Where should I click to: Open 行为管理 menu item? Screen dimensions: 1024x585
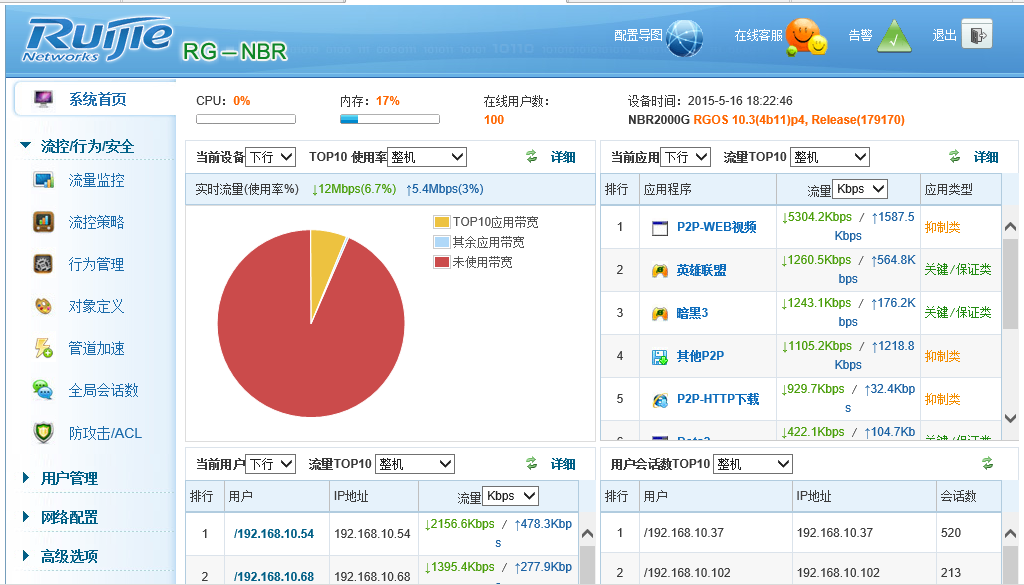coord(97,264)
